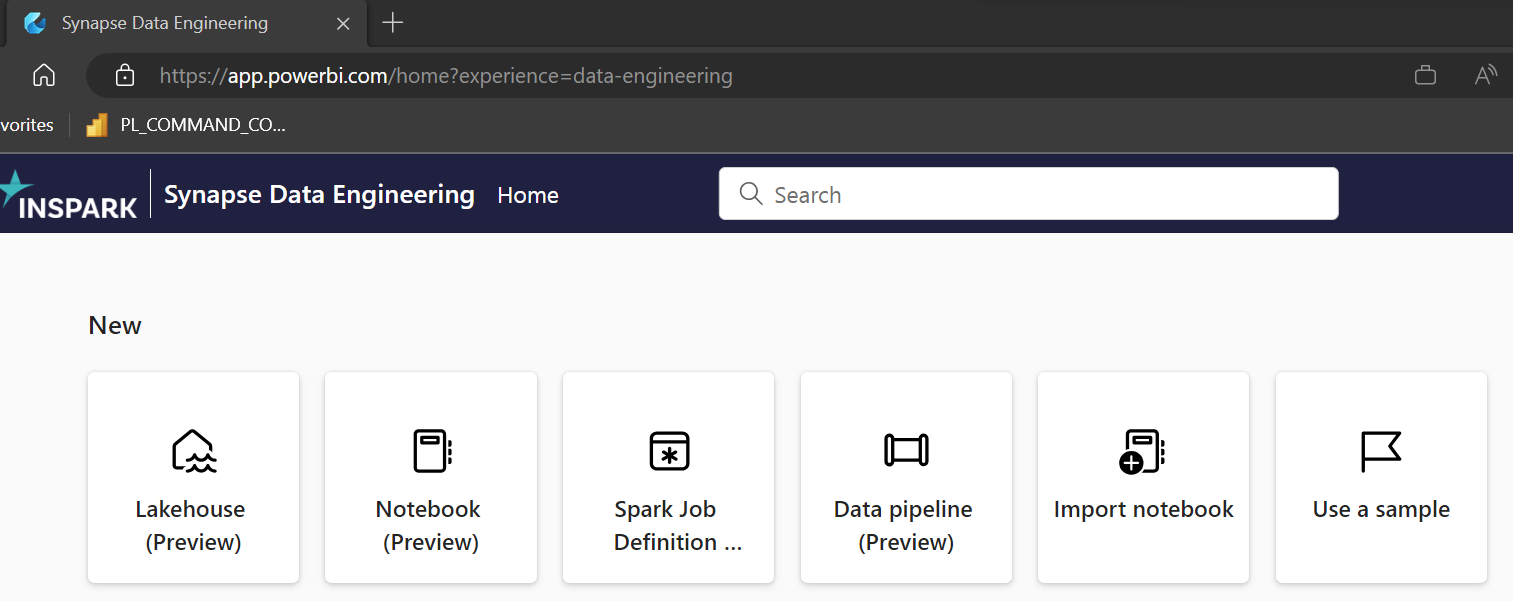Screen dimensions: 1513x601
Task: Open the Use a sample option
Action: coord(1380,477)
